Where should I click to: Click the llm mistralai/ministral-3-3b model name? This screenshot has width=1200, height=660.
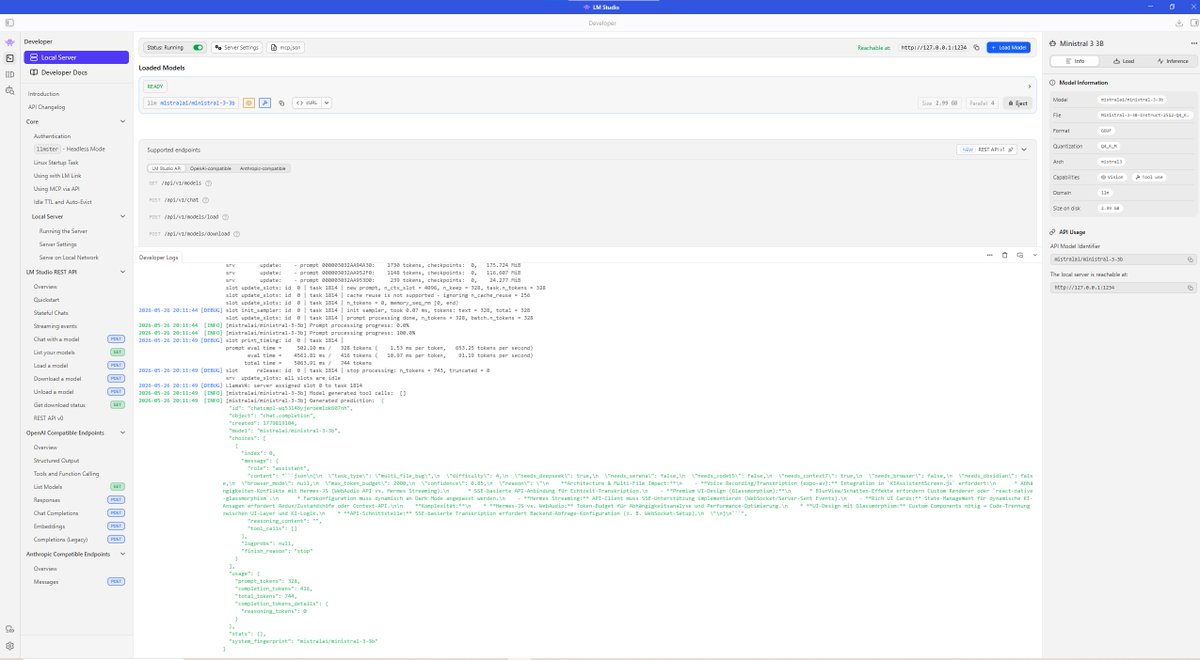[191, 103]
